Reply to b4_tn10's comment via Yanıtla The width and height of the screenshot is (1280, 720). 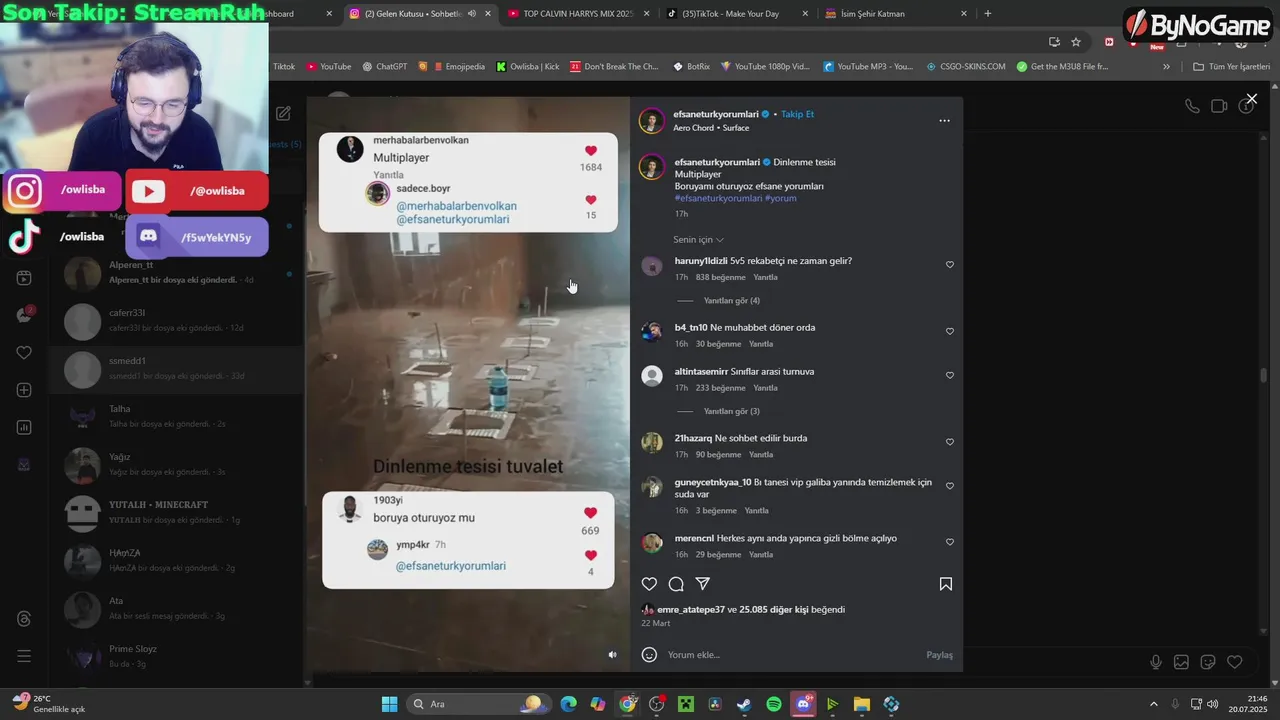click(x=761, y=344)
